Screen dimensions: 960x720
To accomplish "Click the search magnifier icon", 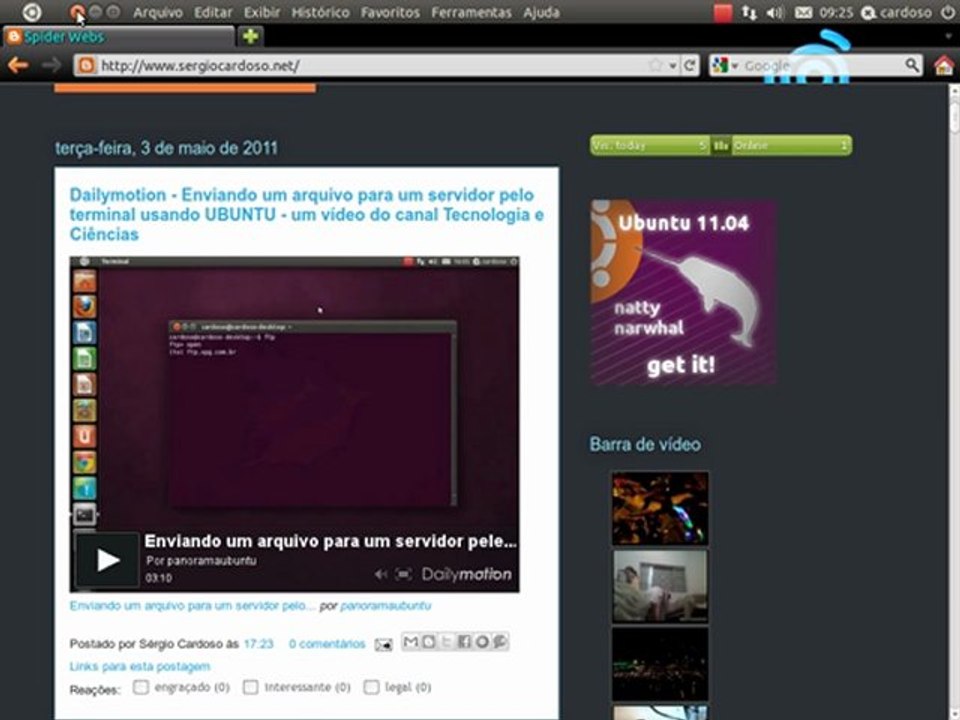I will pyautogui.click(x=912, y=65).
